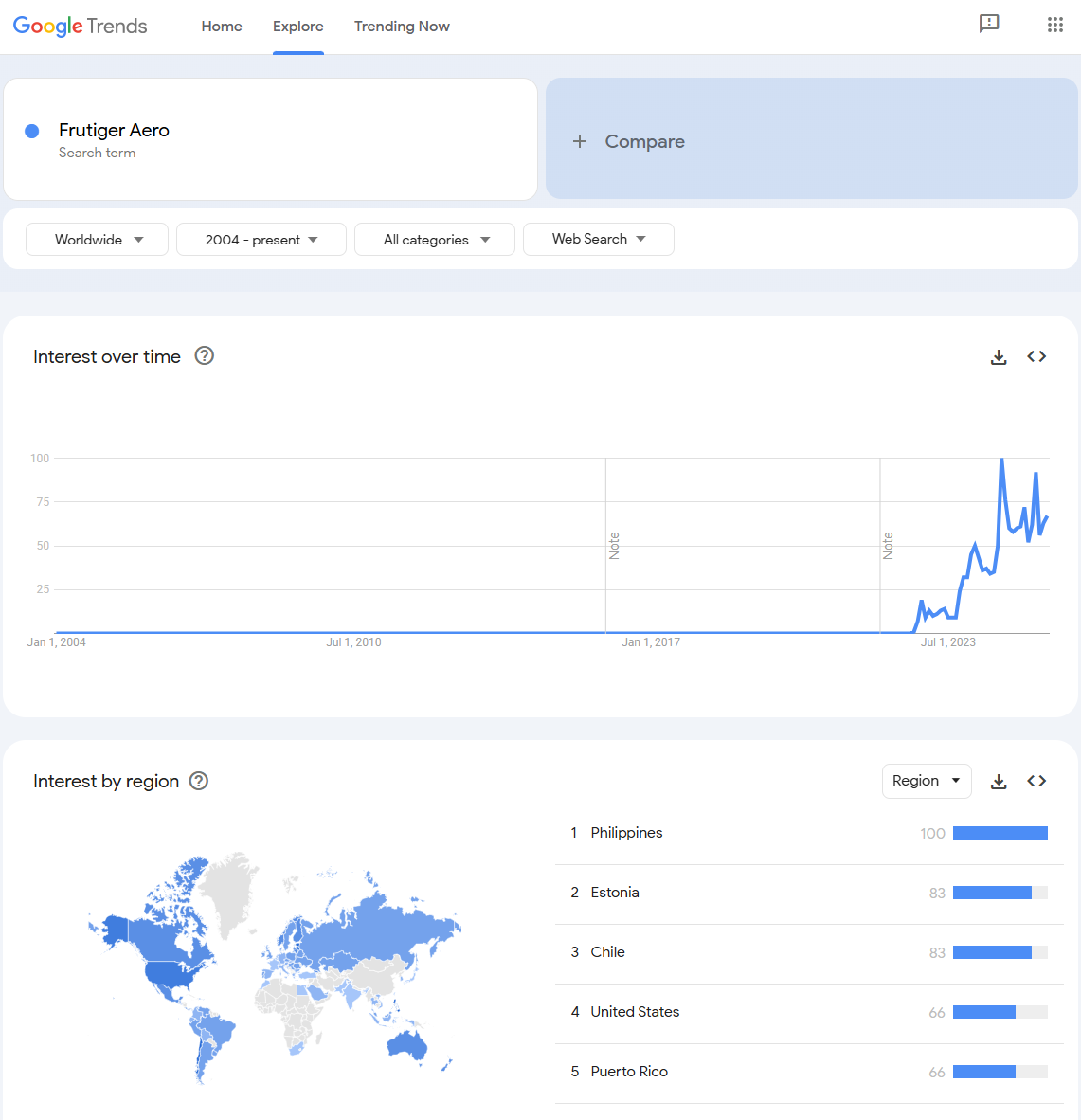Viewport: 1081px width, 1120px height.
Task: Select United States in region list
Action: click(x=635, y=1011)
